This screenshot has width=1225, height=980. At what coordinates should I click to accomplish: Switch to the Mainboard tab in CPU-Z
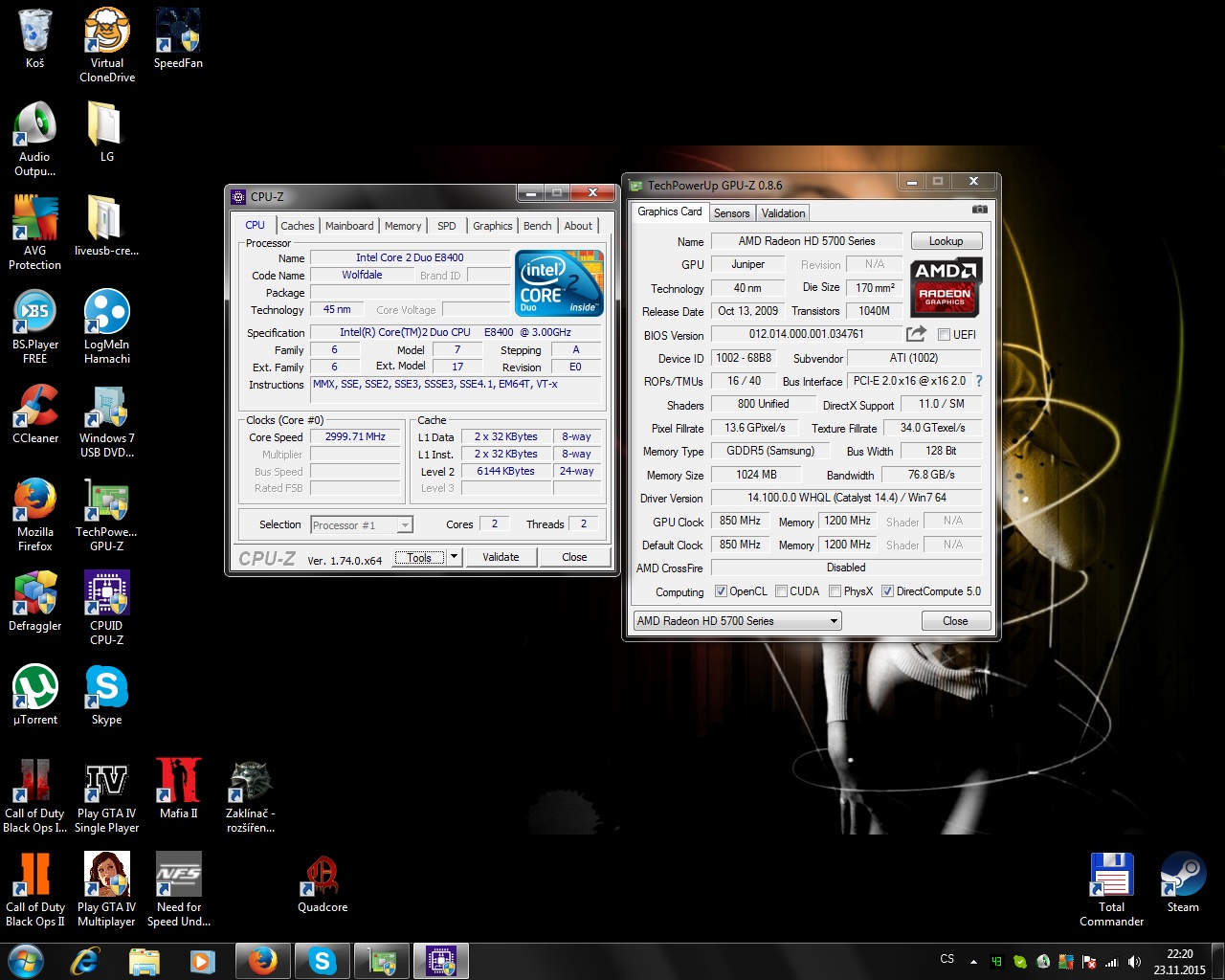click(x=349, y=226)
